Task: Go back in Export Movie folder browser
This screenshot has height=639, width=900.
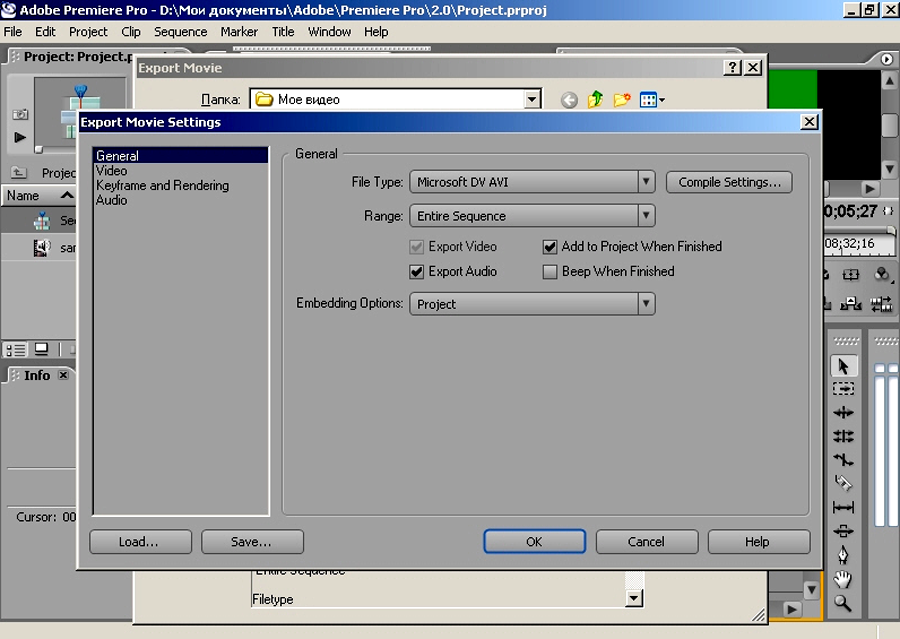Action: 569,100
